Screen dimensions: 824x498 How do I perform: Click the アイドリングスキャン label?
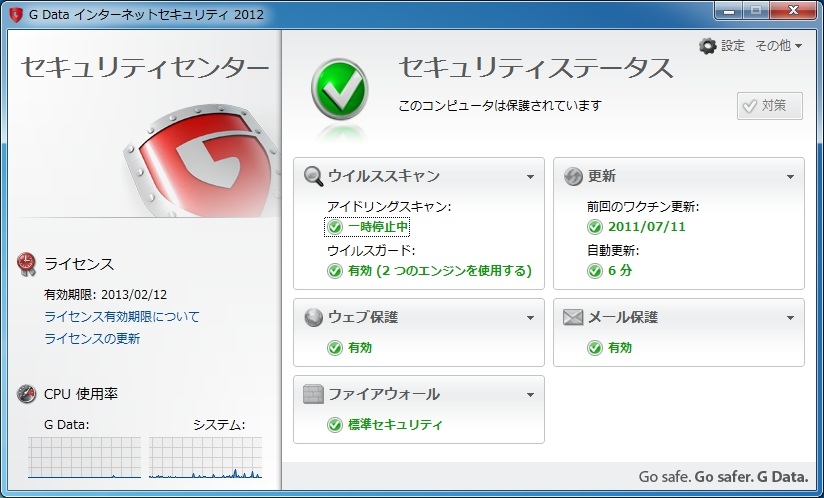389,206
